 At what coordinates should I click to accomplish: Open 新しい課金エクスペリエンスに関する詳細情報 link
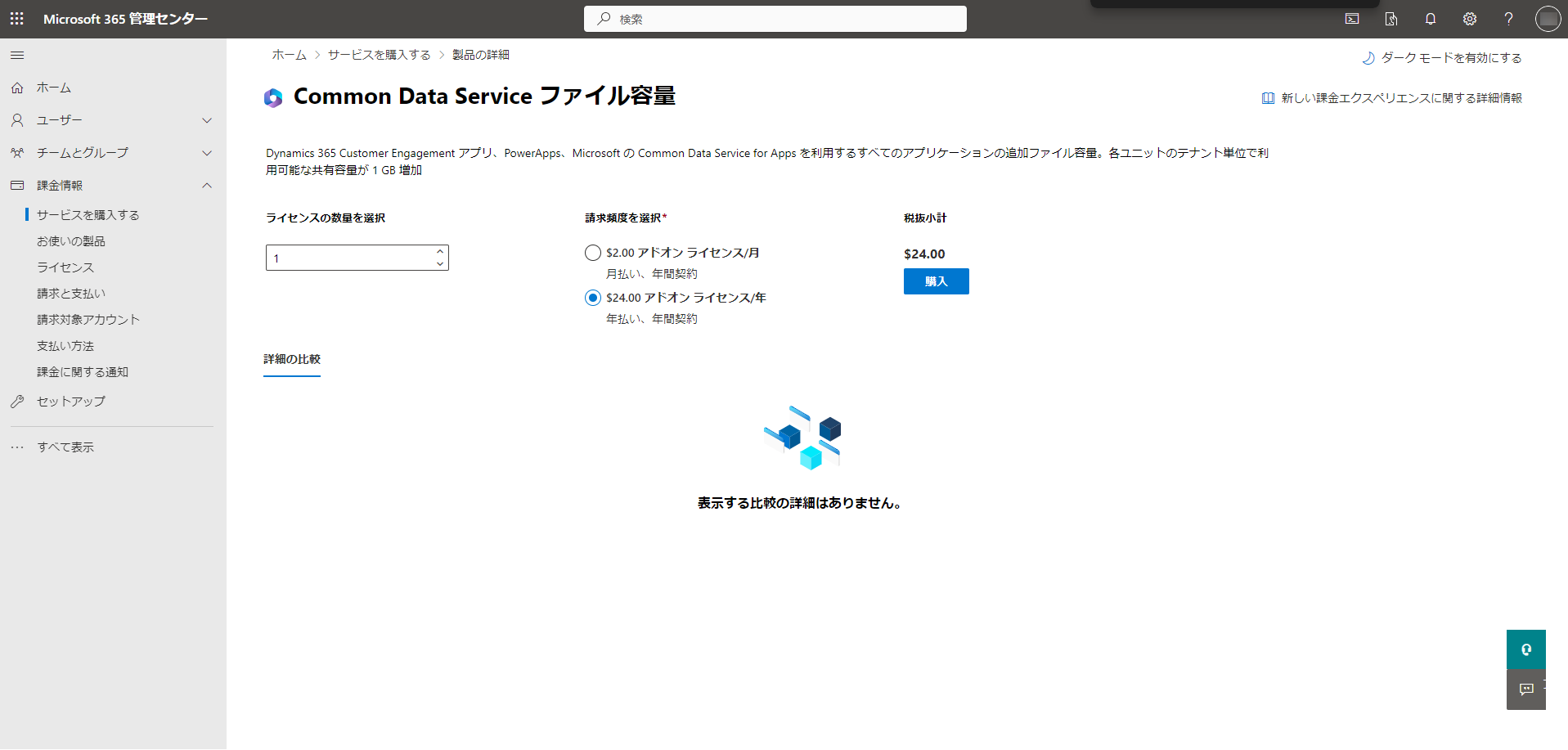point(1402,98)
